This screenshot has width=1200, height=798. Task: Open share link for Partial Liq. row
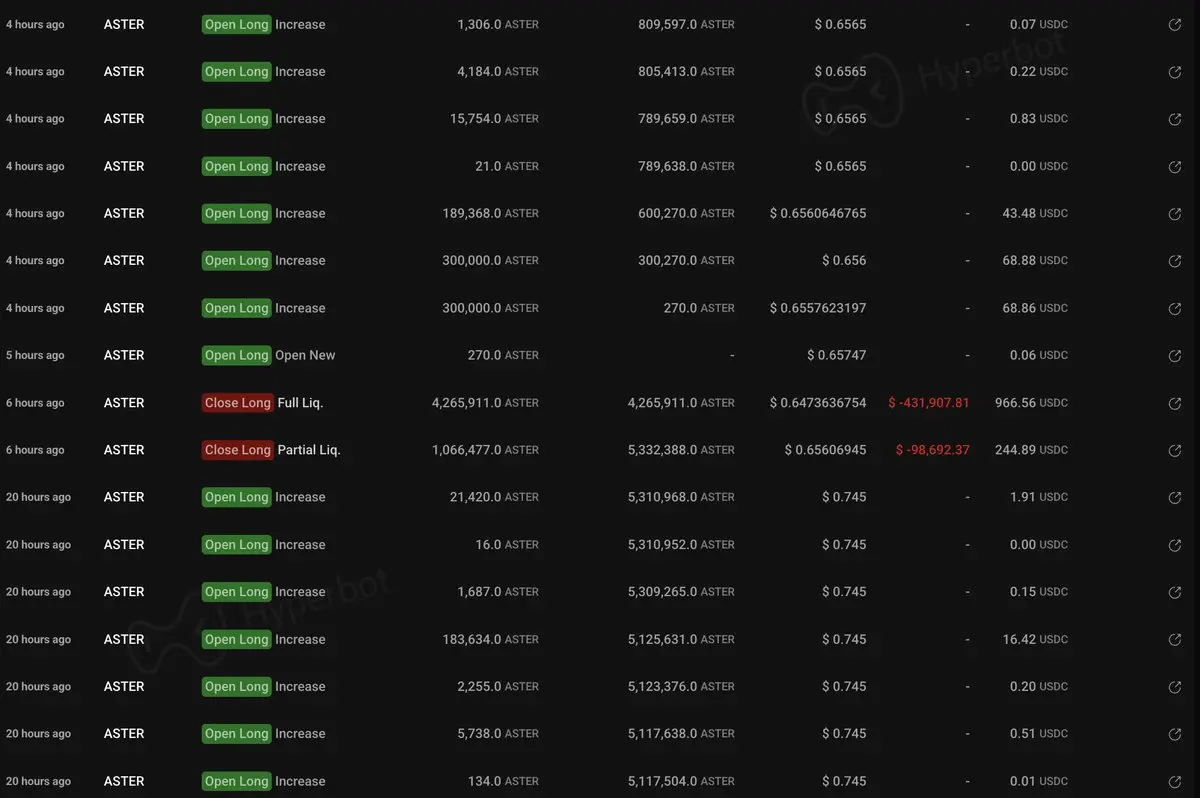tap(1175, 451)
